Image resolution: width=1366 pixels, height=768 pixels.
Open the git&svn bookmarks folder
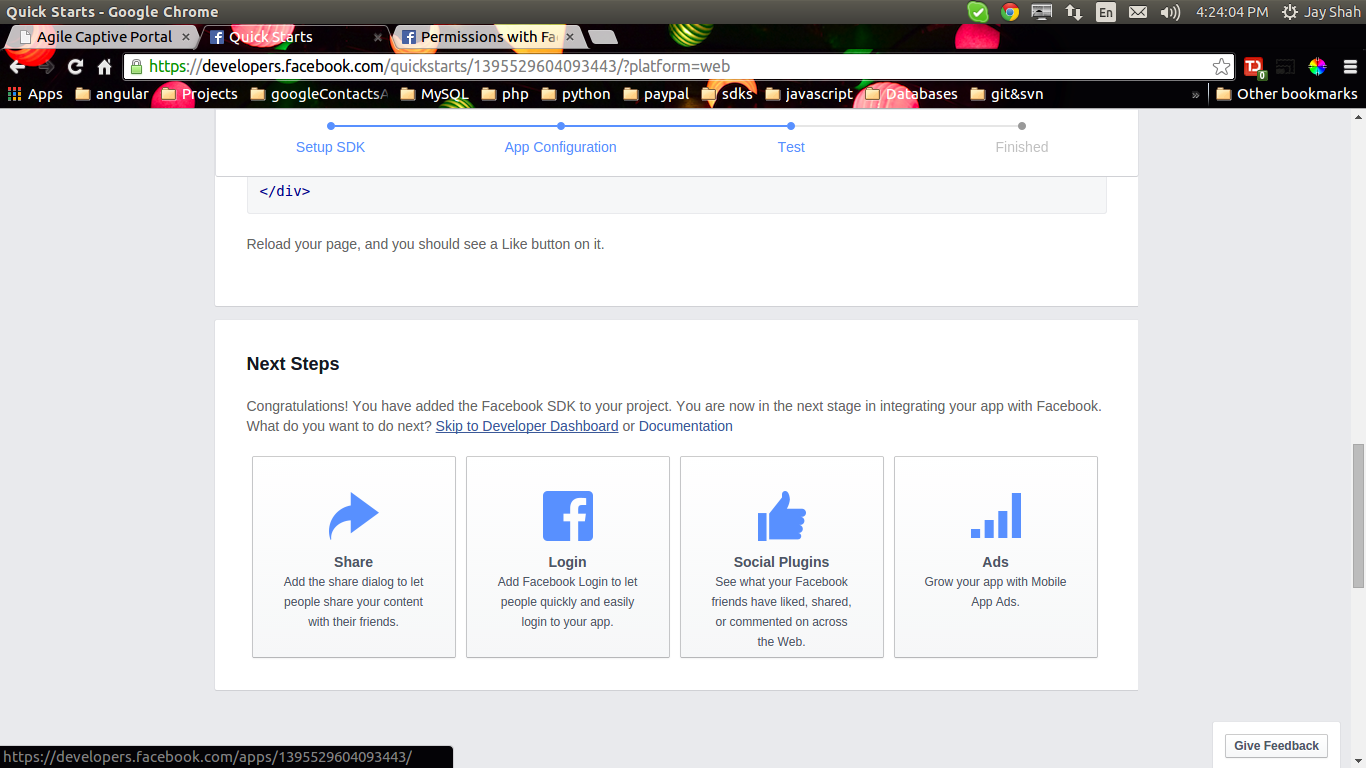click(x=1006, y=94)
